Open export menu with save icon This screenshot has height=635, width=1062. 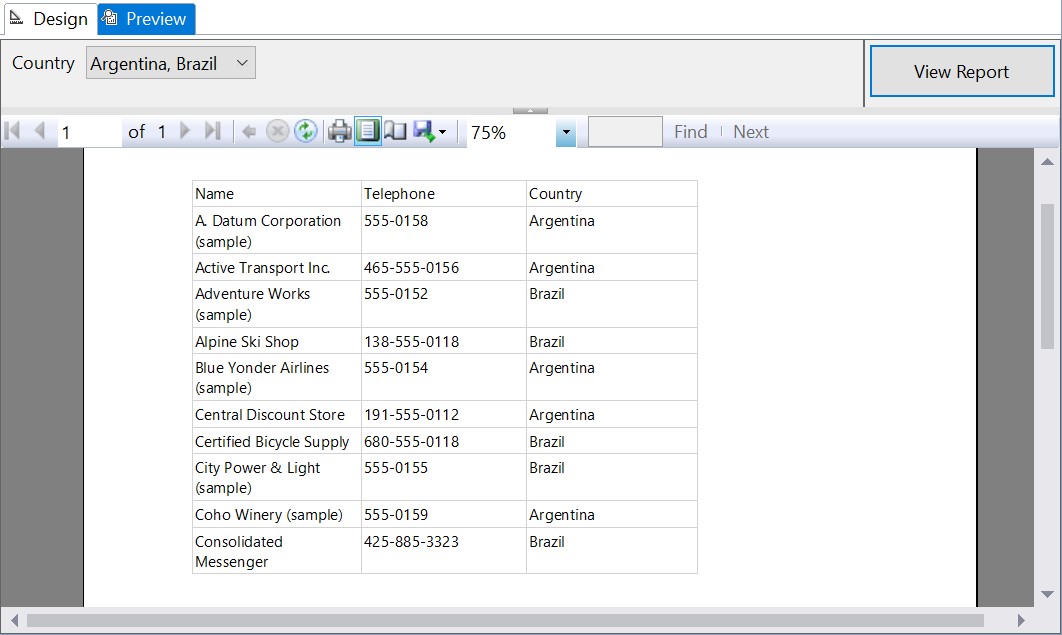click(x=429, y=131)
